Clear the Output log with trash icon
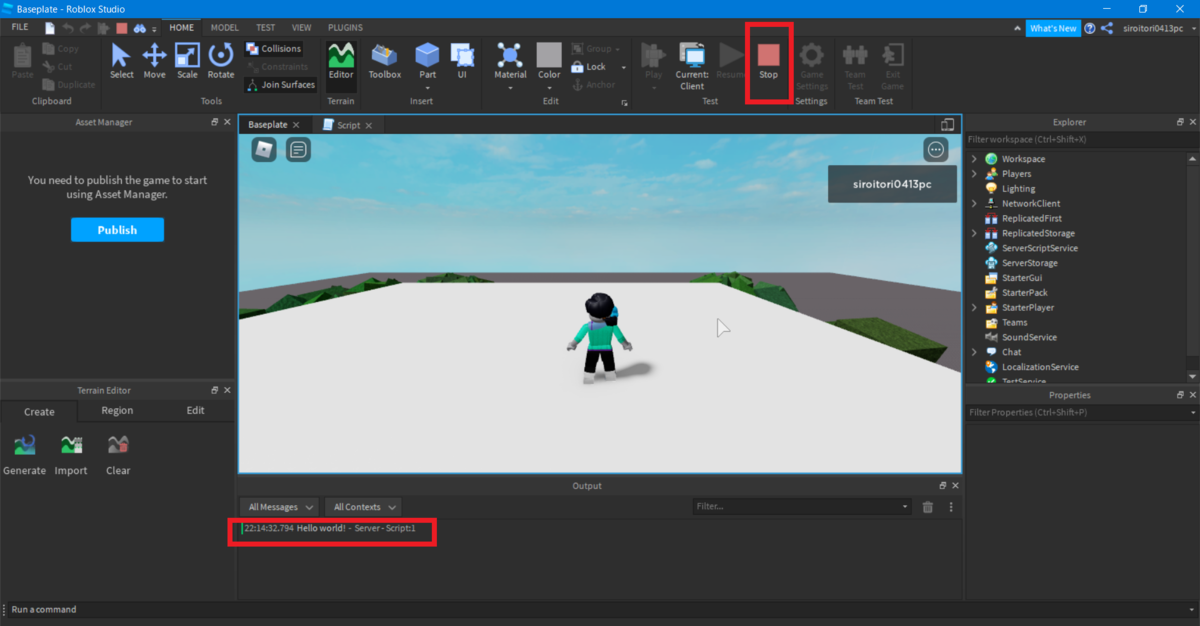 pyautogui.click(x=928, y=507)
